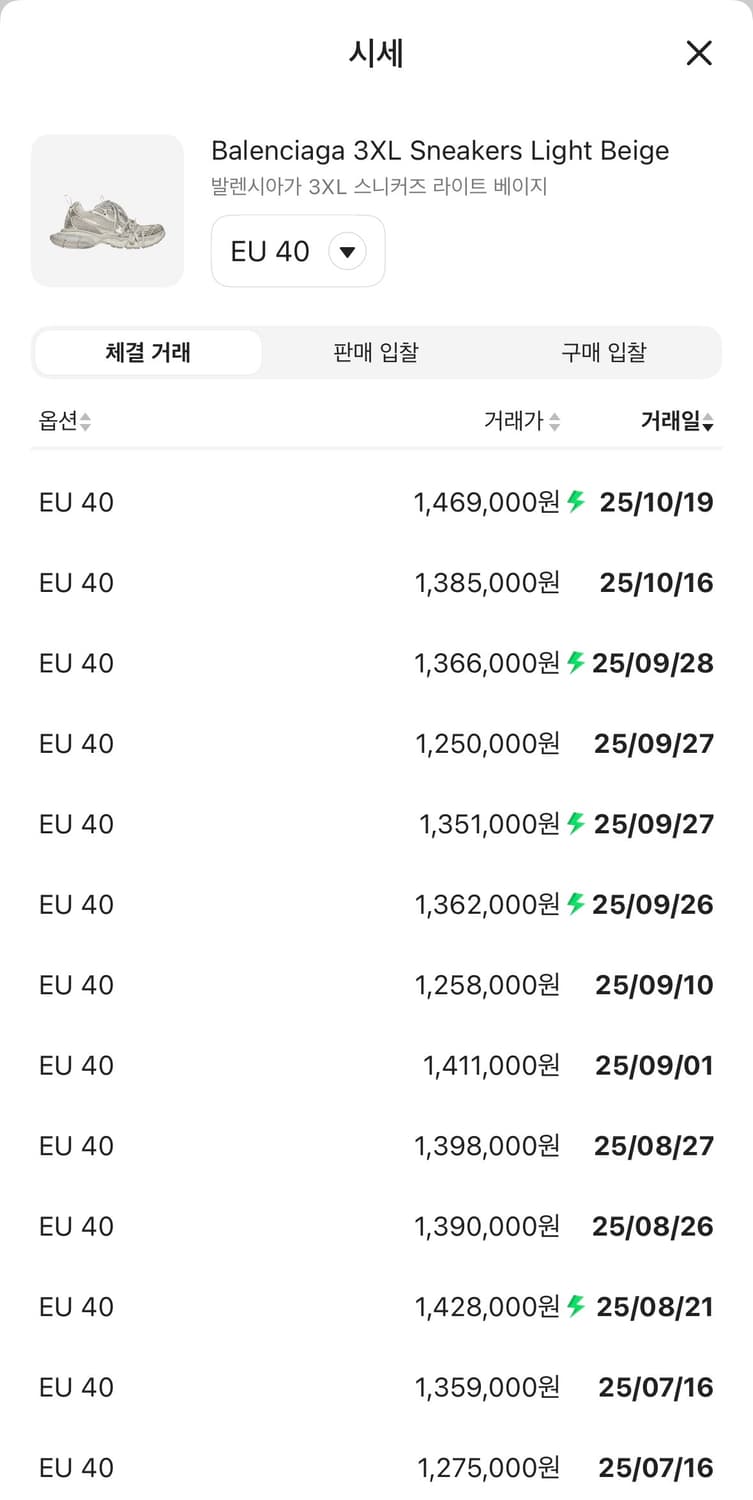
Task: Sort by the 거래가 price column arrows
Action: (554, 422)
